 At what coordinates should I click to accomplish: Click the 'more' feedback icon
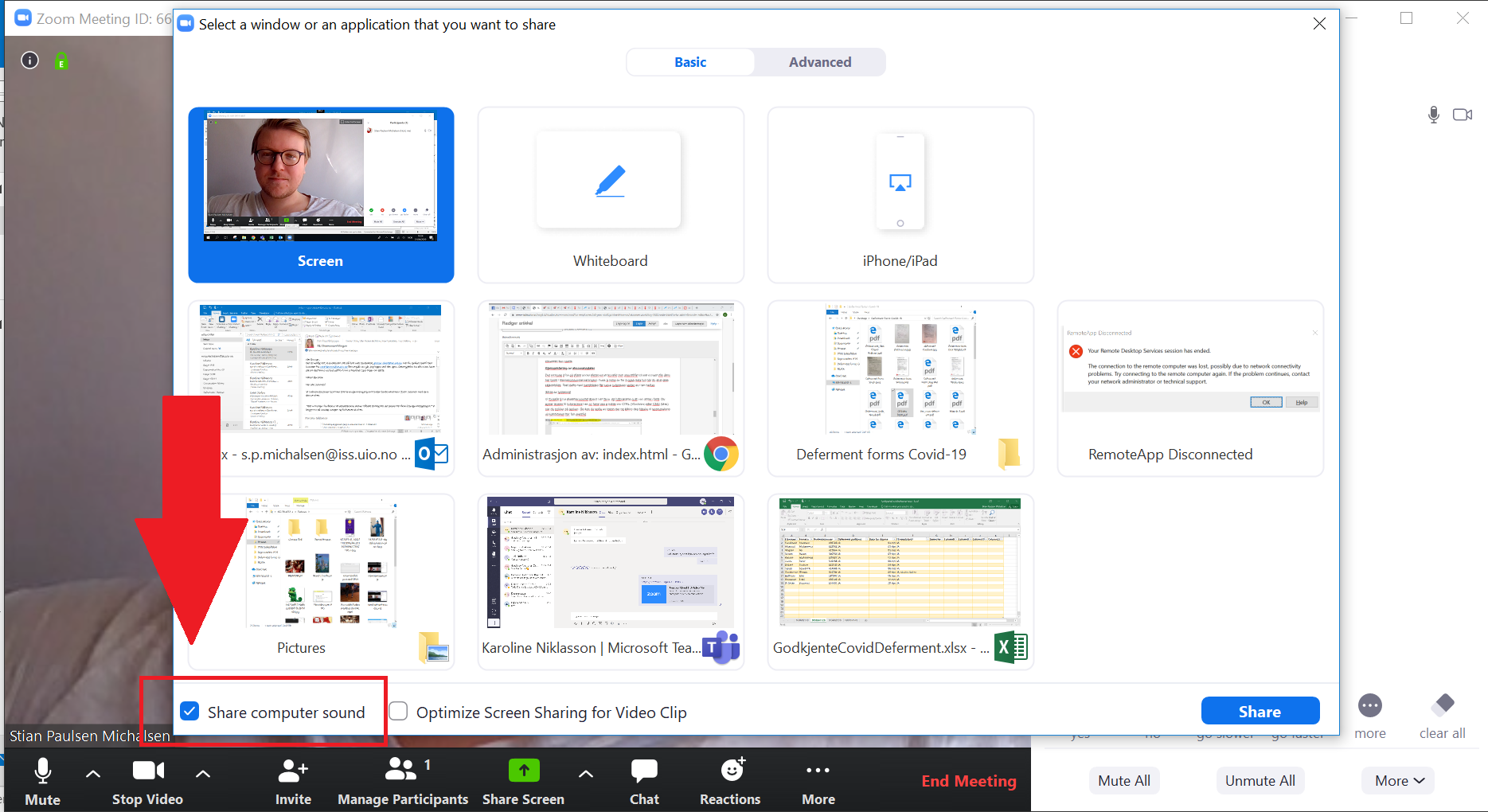tap(1370, 705)
